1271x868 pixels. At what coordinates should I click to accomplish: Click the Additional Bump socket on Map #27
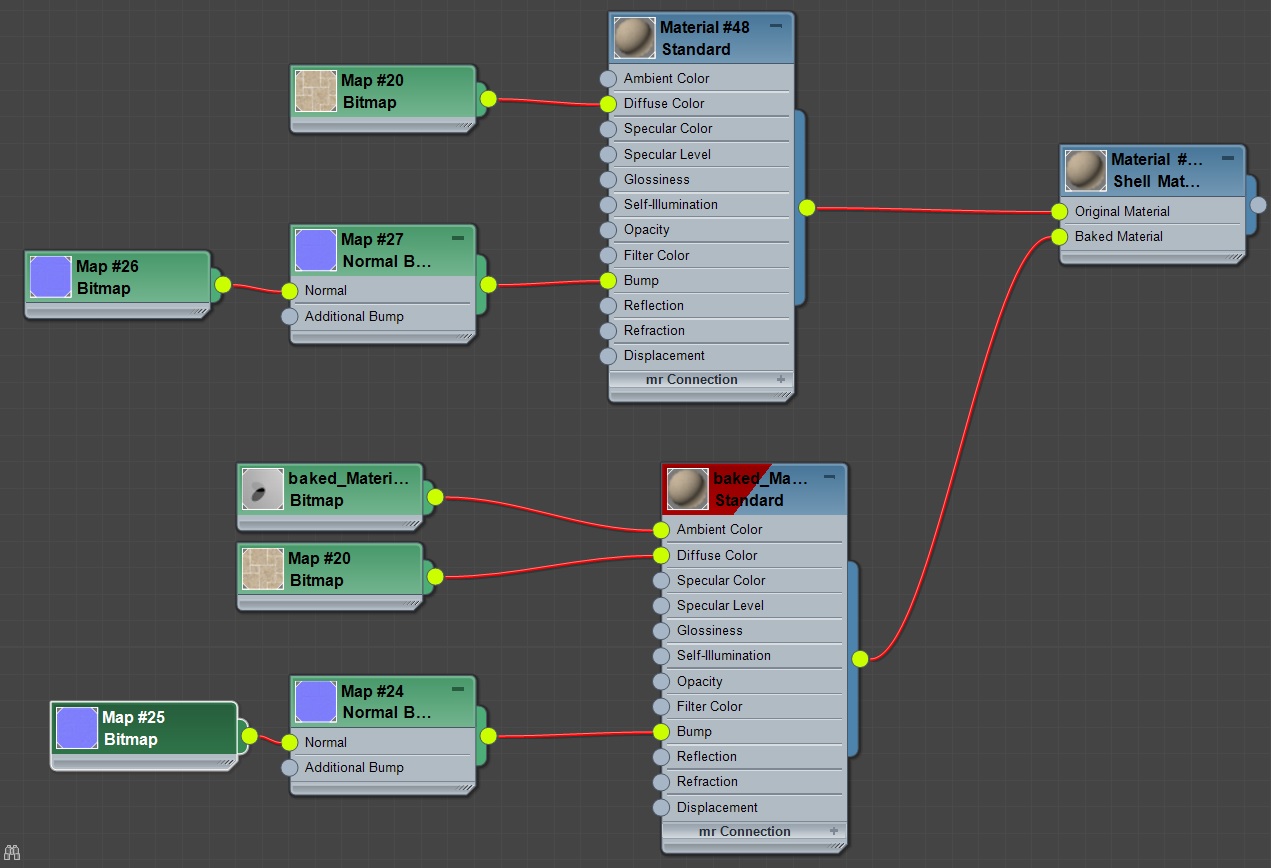[289, 317]
